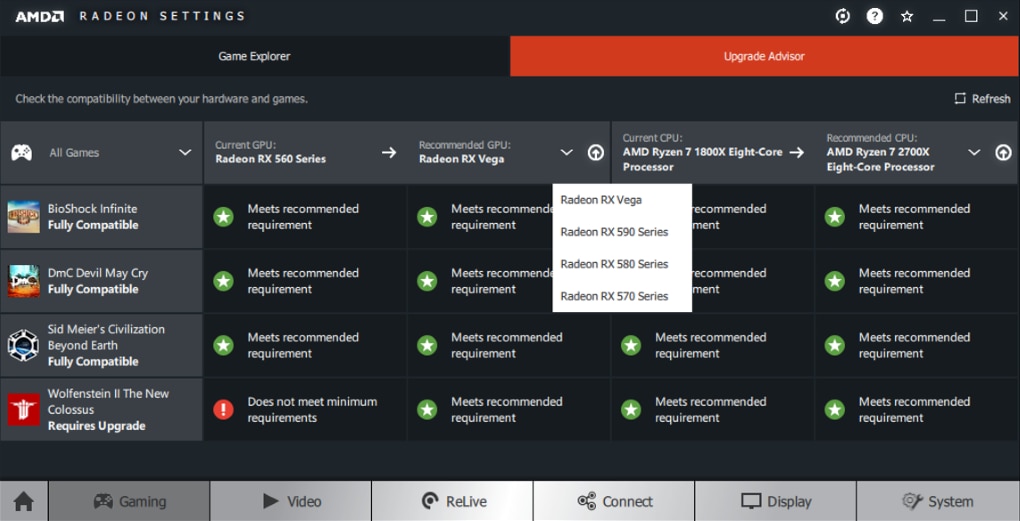Open the Connect tab

click(x=614, y=501)
